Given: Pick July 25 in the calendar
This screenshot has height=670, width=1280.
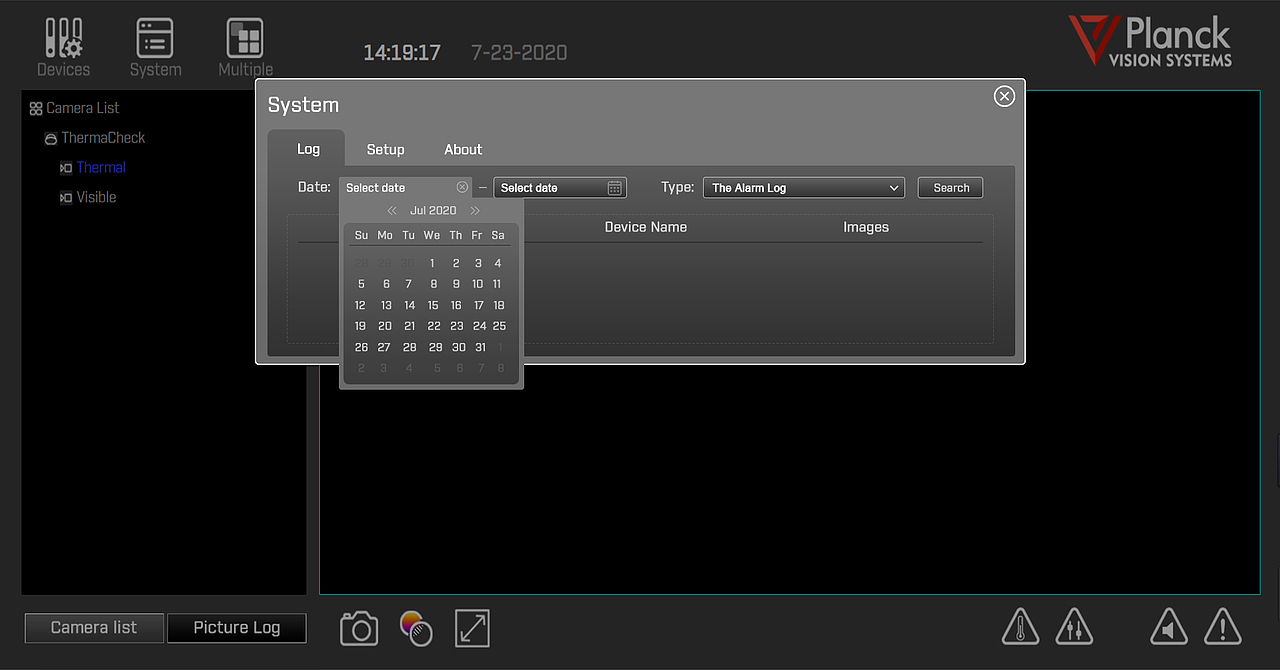Looking at the screenshot, I should 500,326.
